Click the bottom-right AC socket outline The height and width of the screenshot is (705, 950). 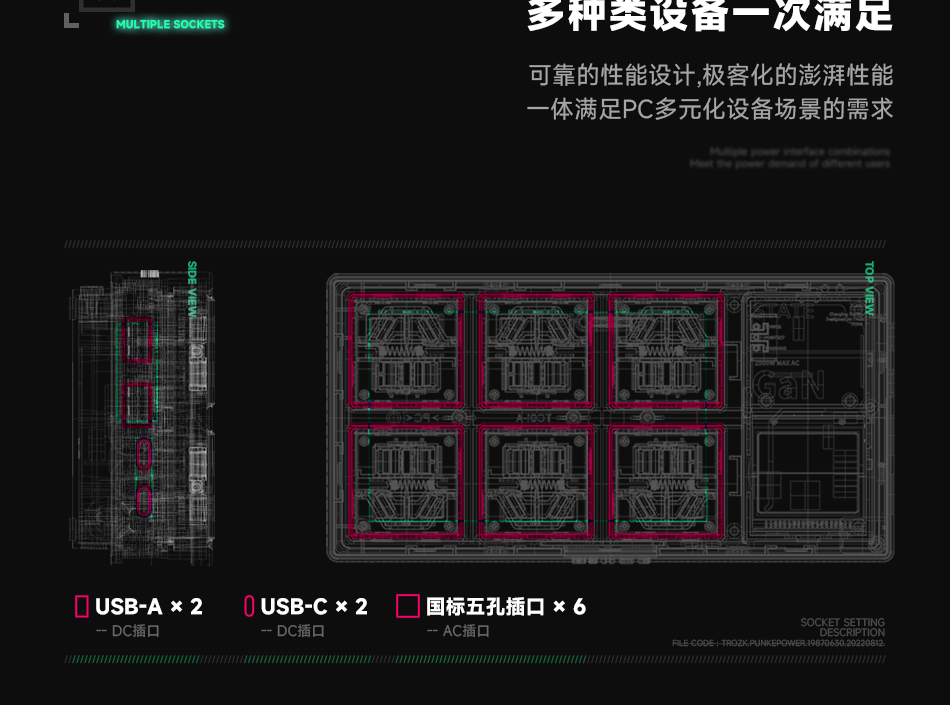click(x=665, y=482)
